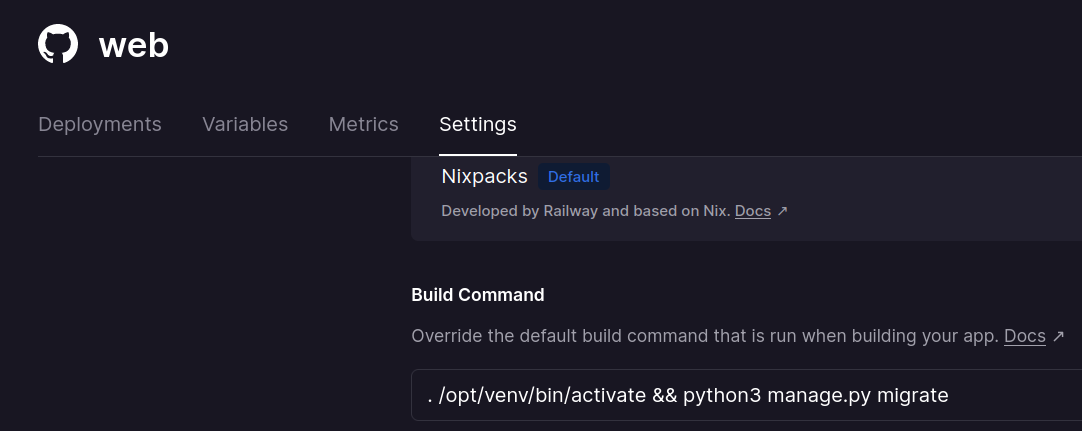Open the Metrics tab
Viewport: 1082px width, 431px height.
[x=364, y=124]
